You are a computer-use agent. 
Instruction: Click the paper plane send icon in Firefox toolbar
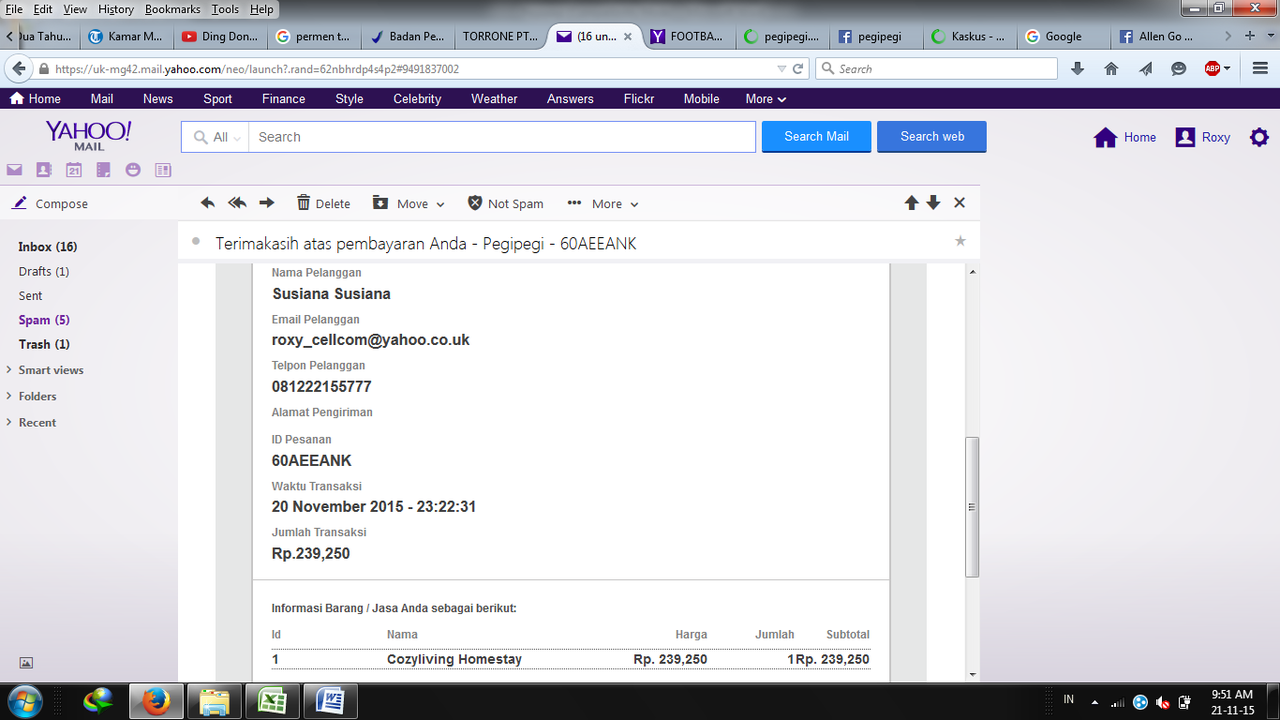(x=1145, y=69)
